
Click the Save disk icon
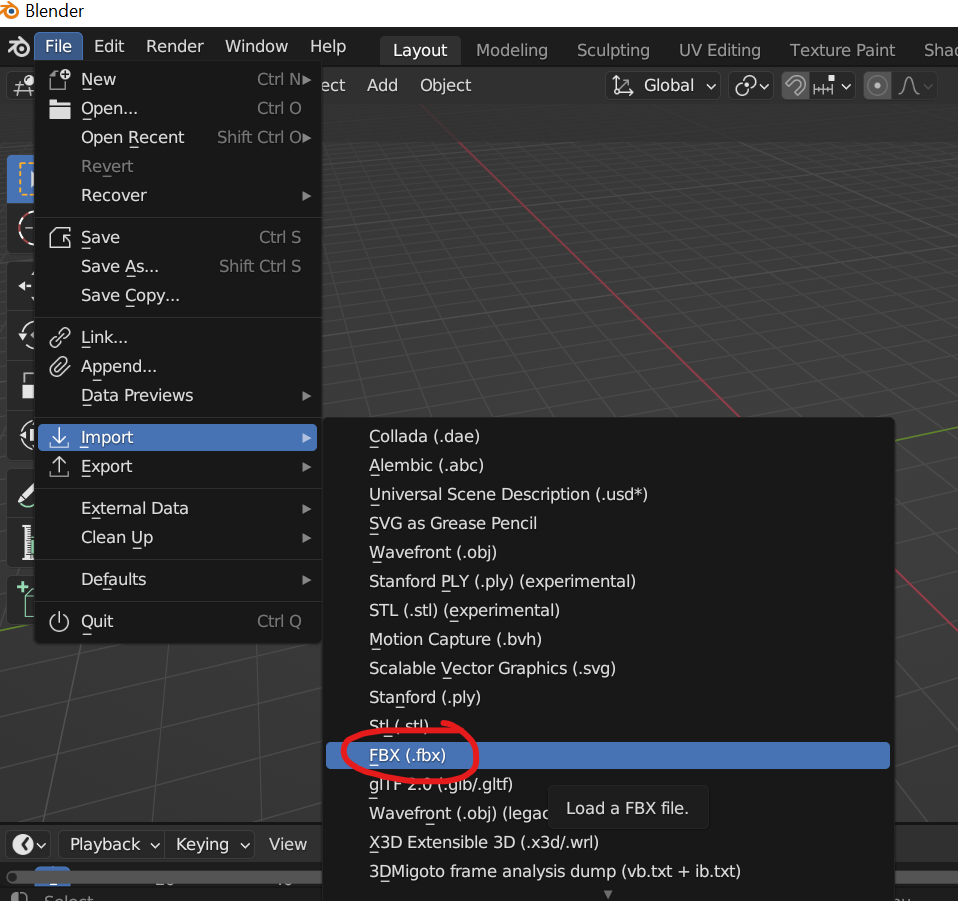coord(59,237)
